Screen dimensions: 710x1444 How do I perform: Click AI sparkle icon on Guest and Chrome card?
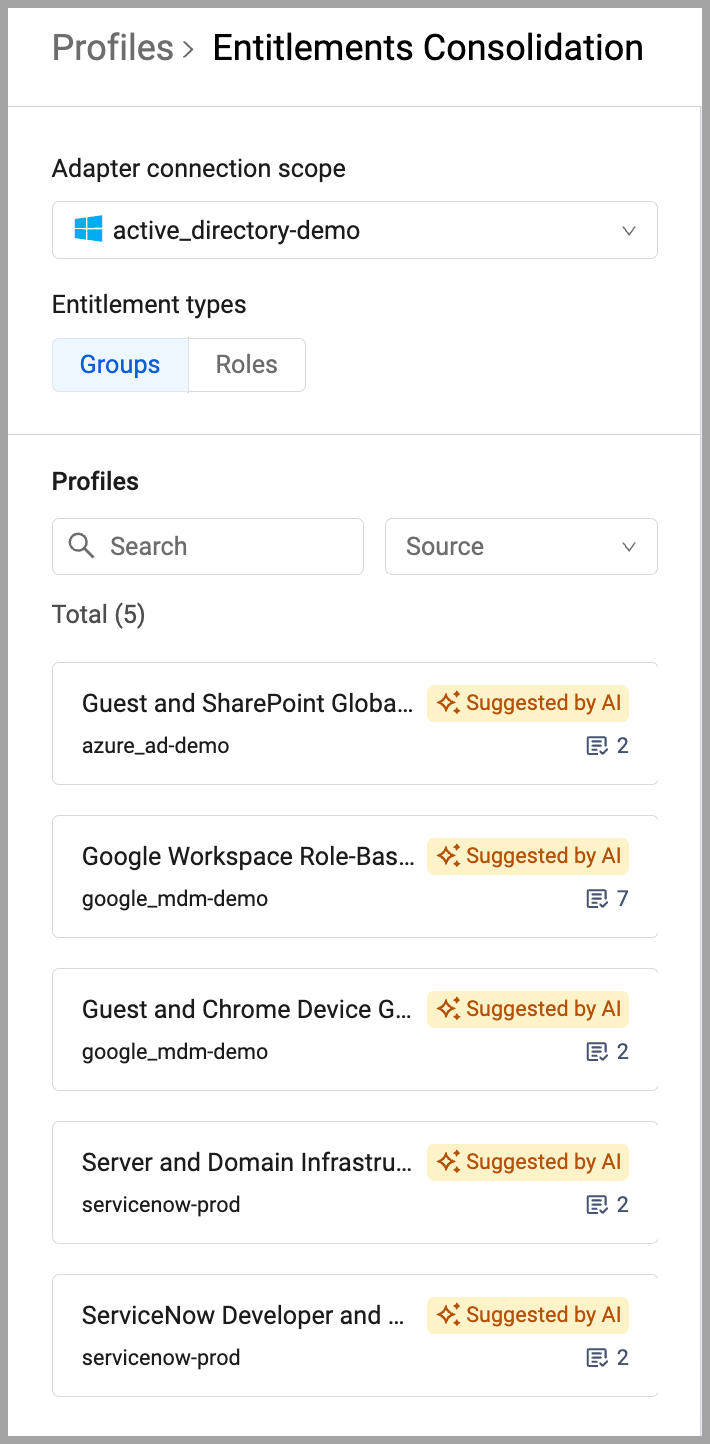point(448,1009)
